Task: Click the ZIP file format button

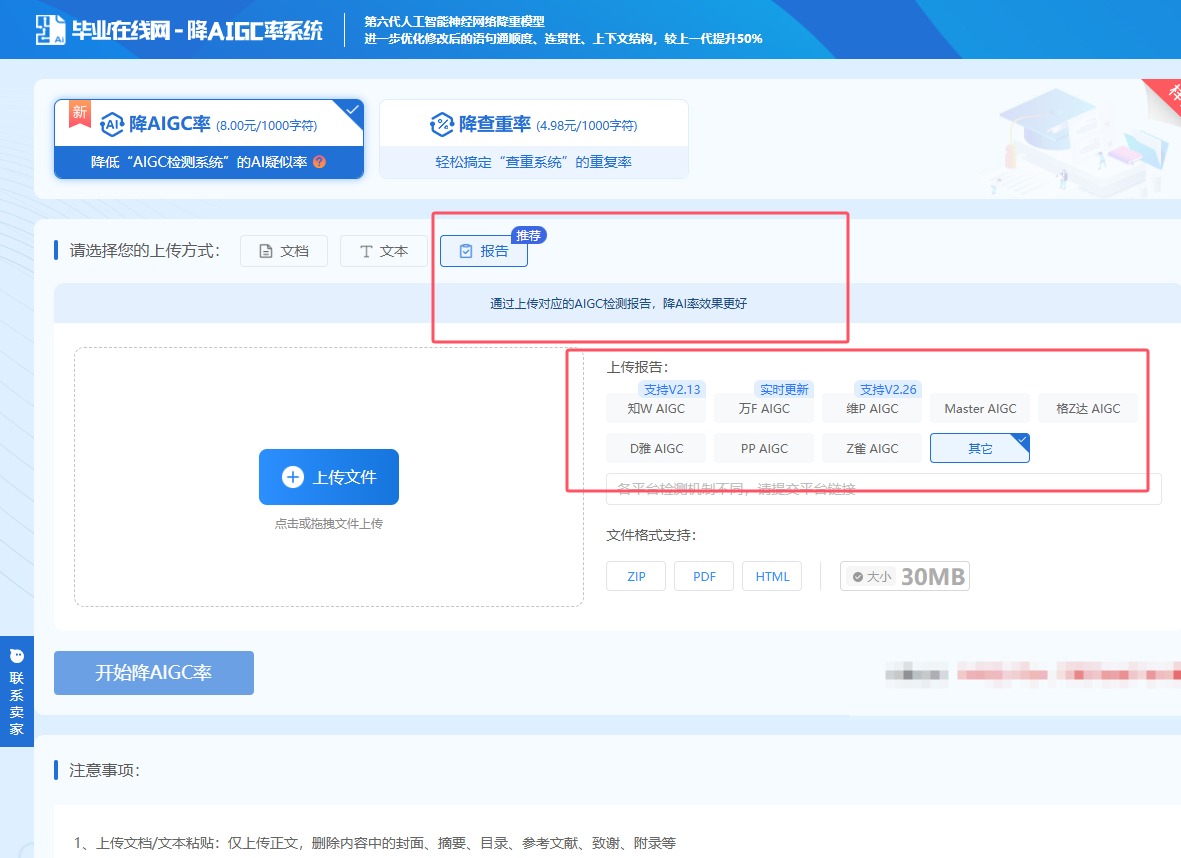Action: [635, 575]
